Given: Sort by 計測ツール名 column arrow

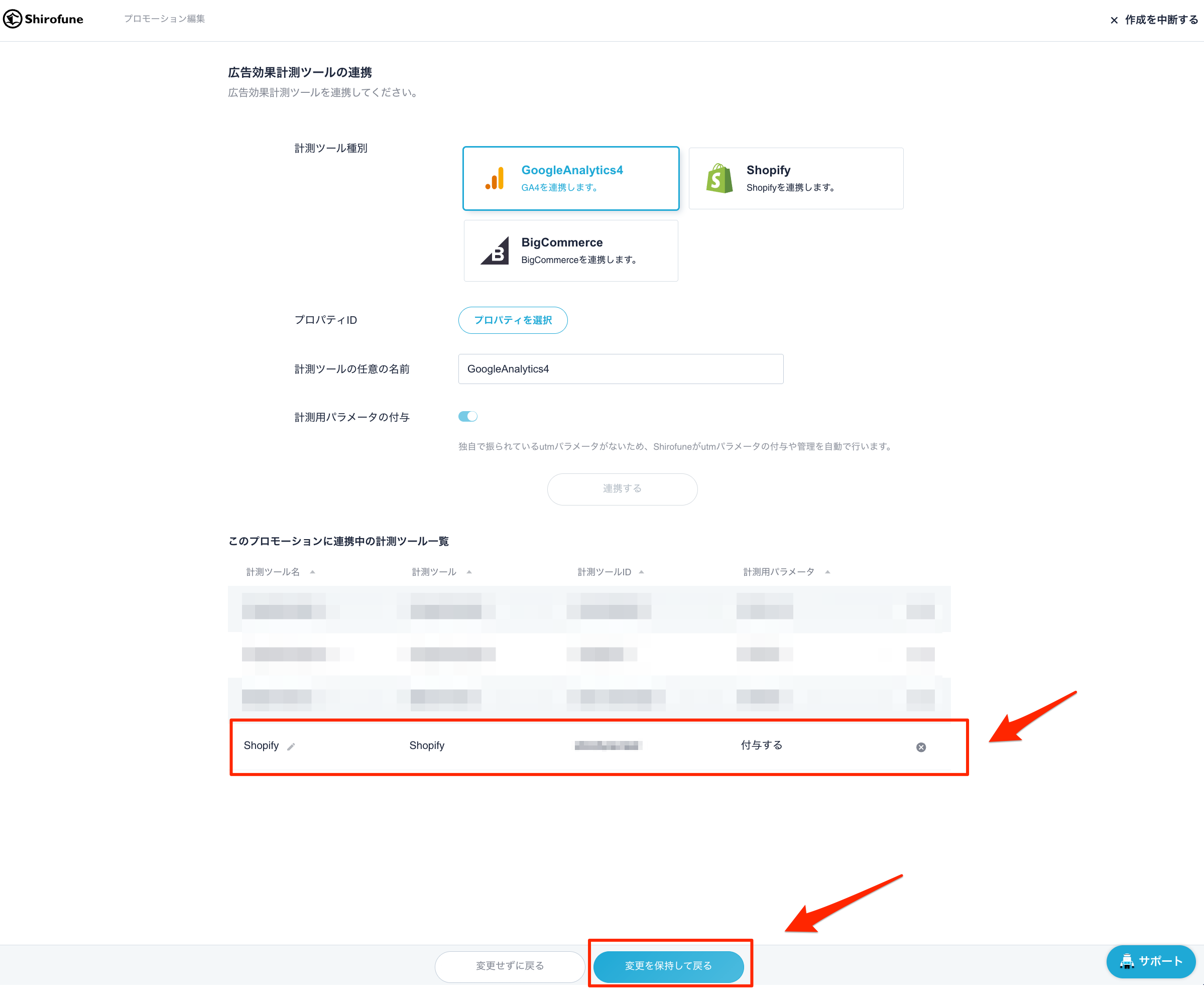Looking at the screenshot, I should pos(312,572).
